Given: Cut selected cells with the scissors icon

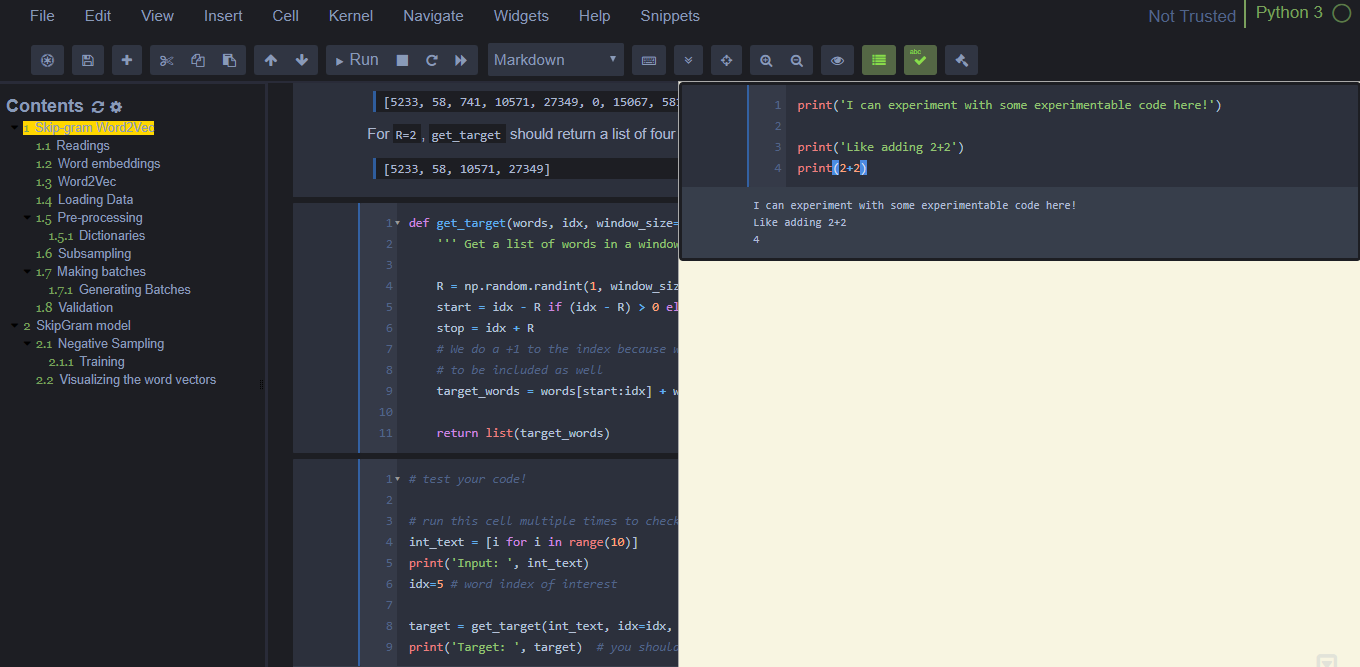Looking at the screenshot, I should point(166,60).
